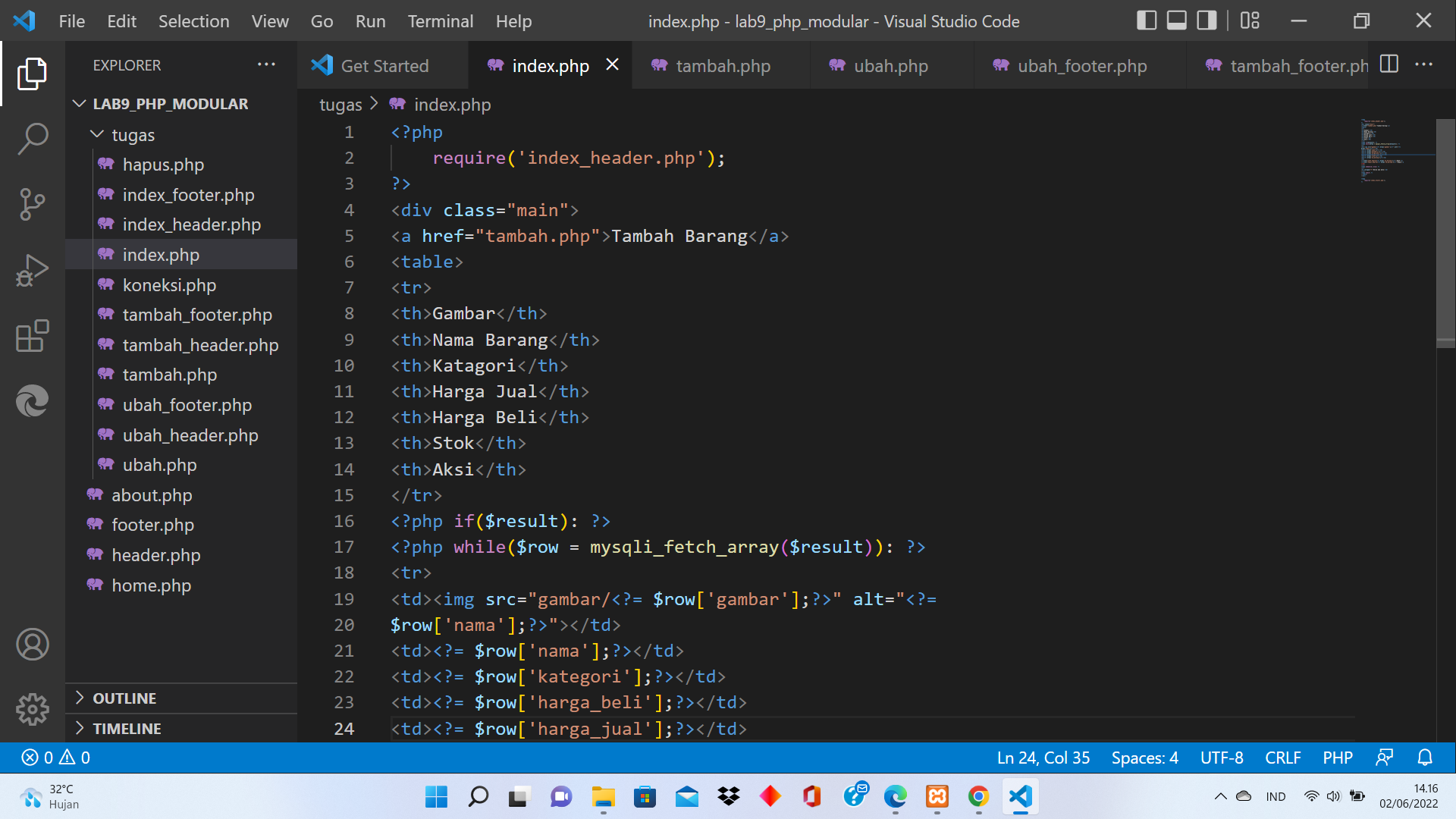Open the Extensions view
This screenshot has height=819, width=1456.
[32, 335]
